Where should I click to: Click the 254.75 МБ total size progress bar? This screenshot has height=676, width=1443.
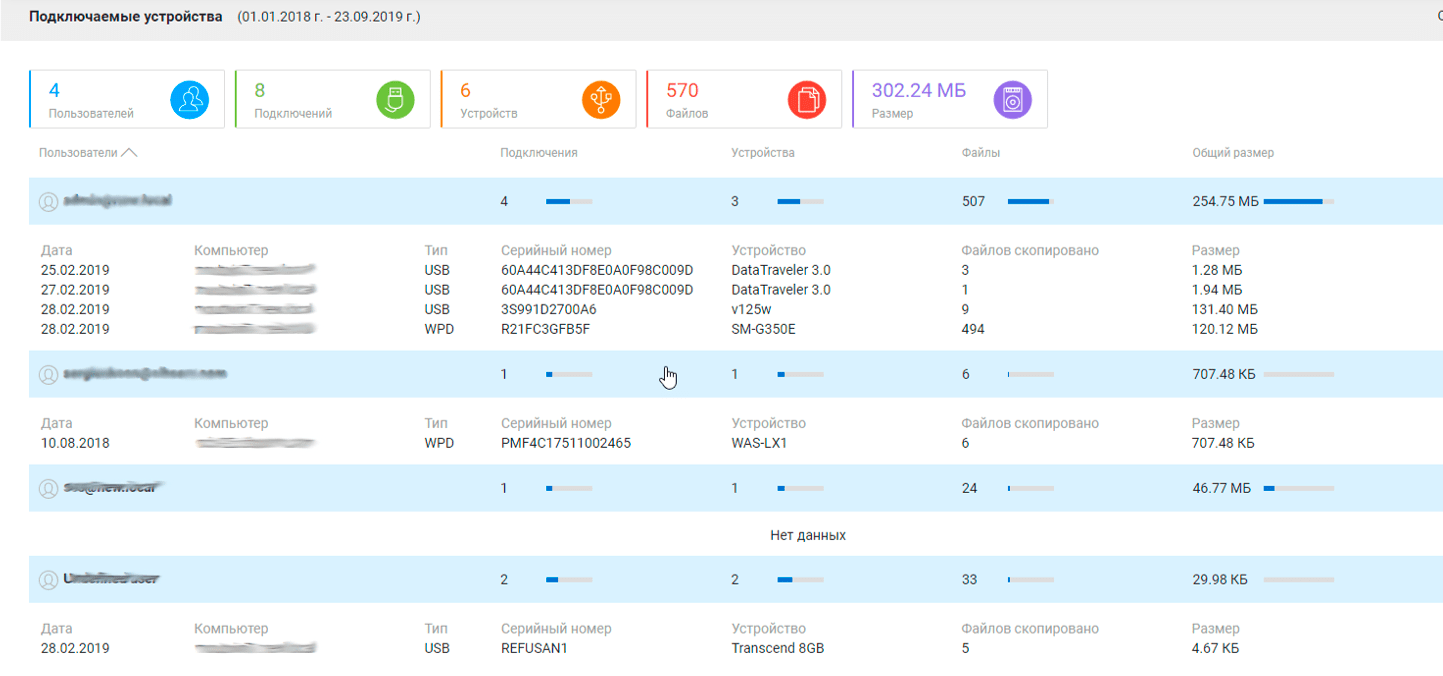pyautogui.click(x=1298, y=202)
